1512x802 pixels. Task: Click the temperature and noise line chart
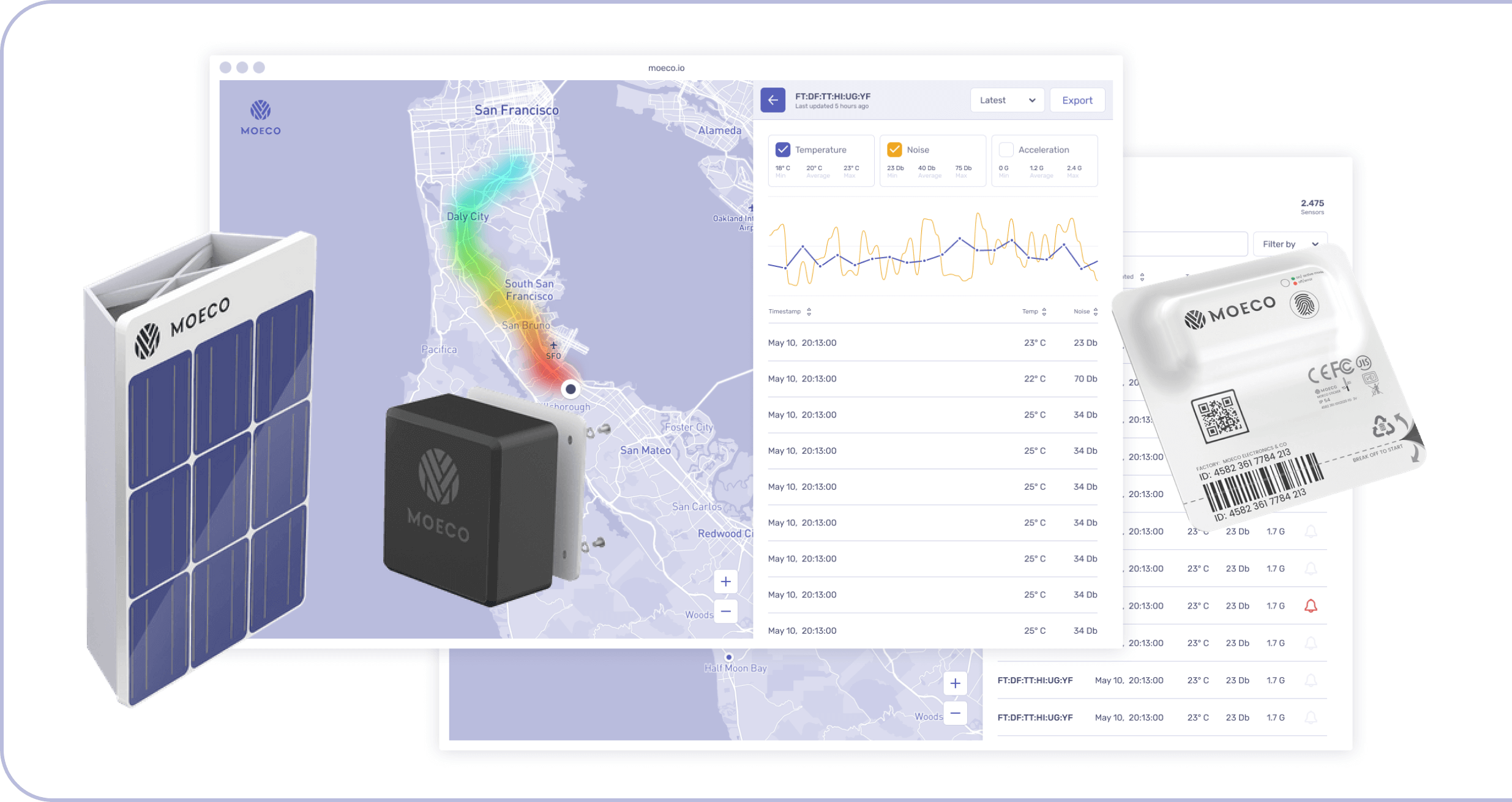932,249
